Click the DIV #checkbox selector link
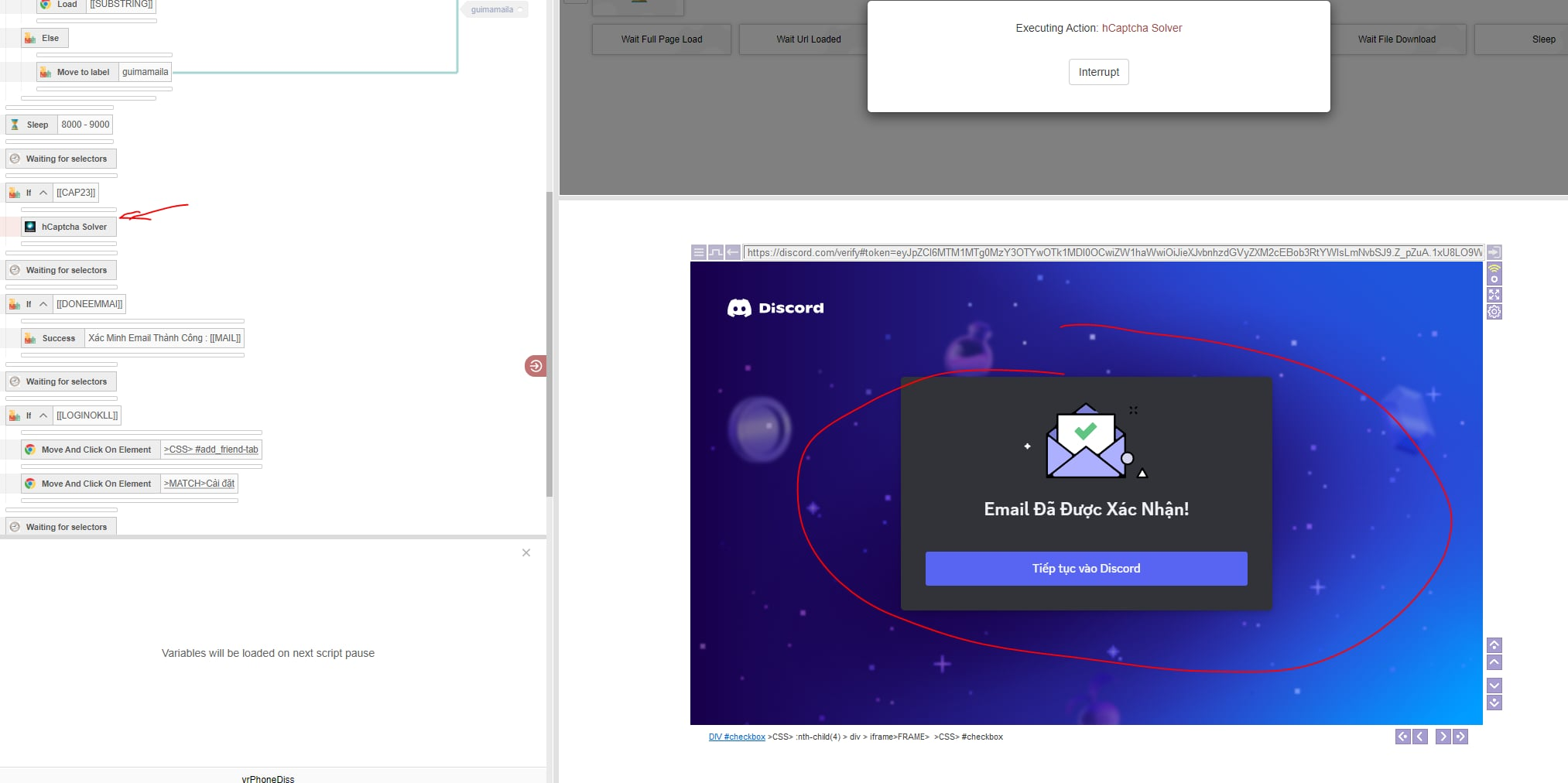This screenshot has height=783, width=1568. click(737, 737)
